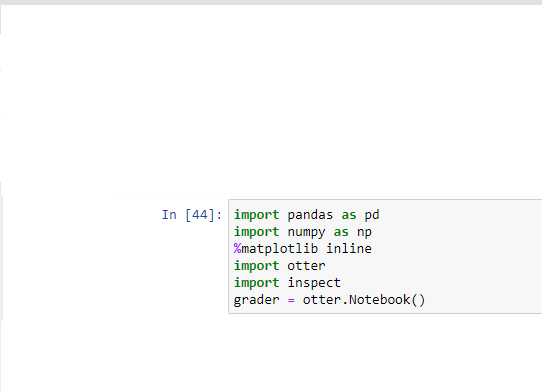Click 'otter' before .Notebook() in last line
Image resolution: width=542 pixels, height=392 pixels.
coord(322,300)
